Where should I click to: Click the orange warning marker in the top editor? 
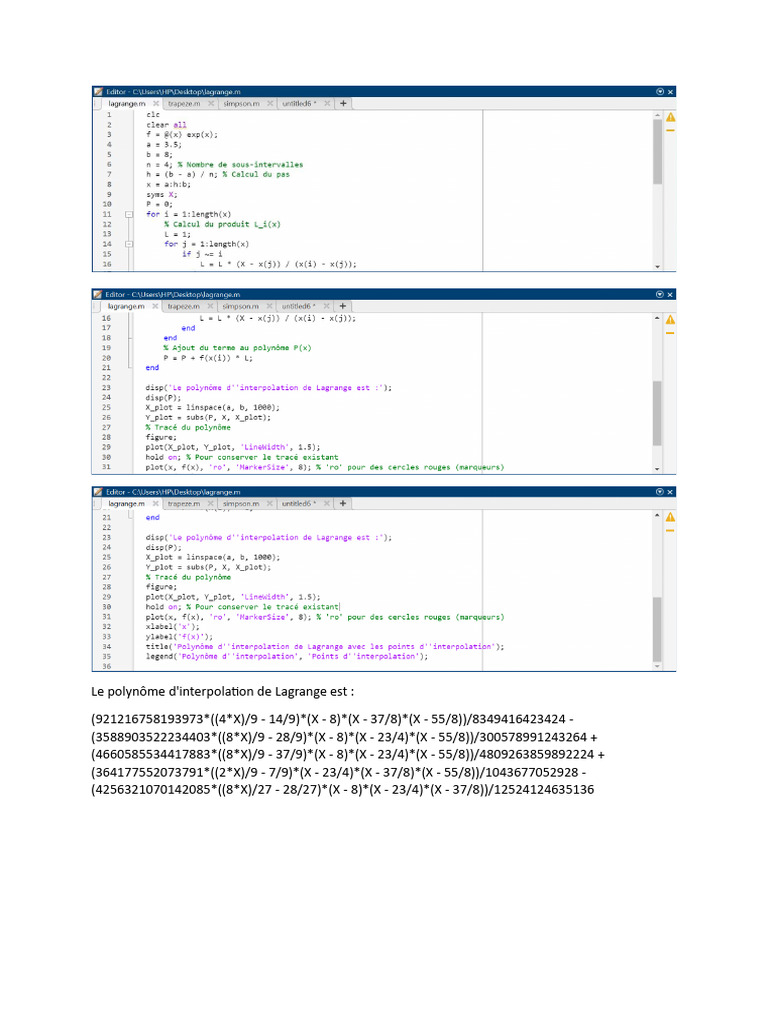point(670,129)
